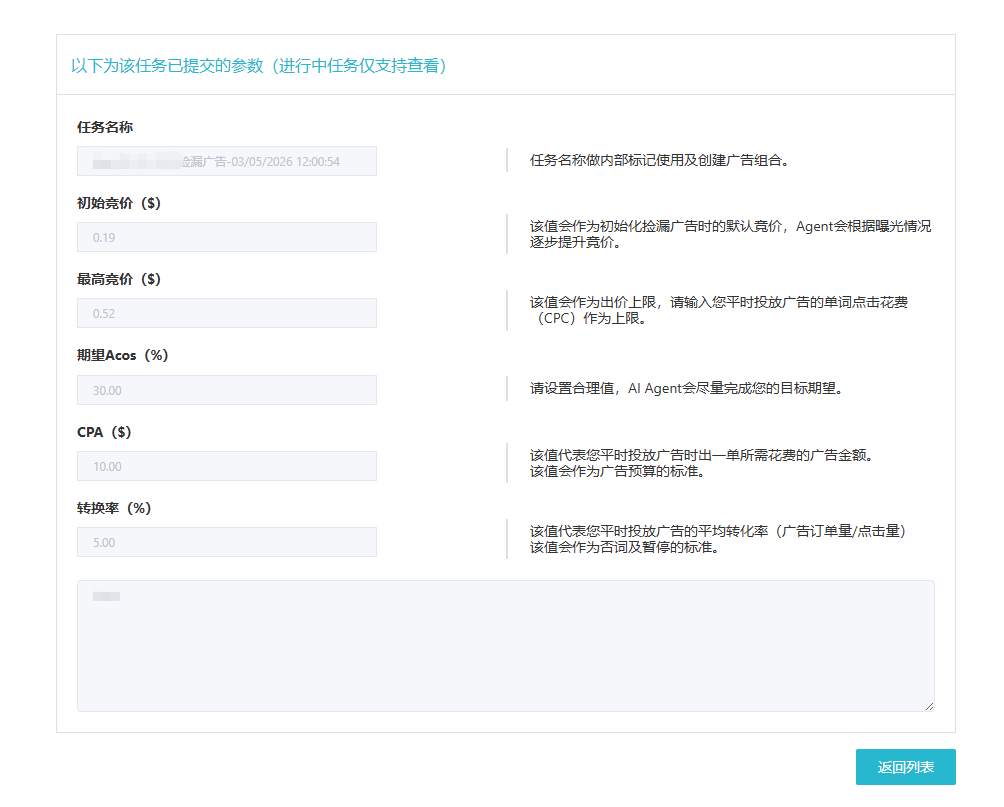This screenshot has height=807, width=1004.
Task: Click the 初始竞价 help text mentioning Agent
Action: coord(730,234)
